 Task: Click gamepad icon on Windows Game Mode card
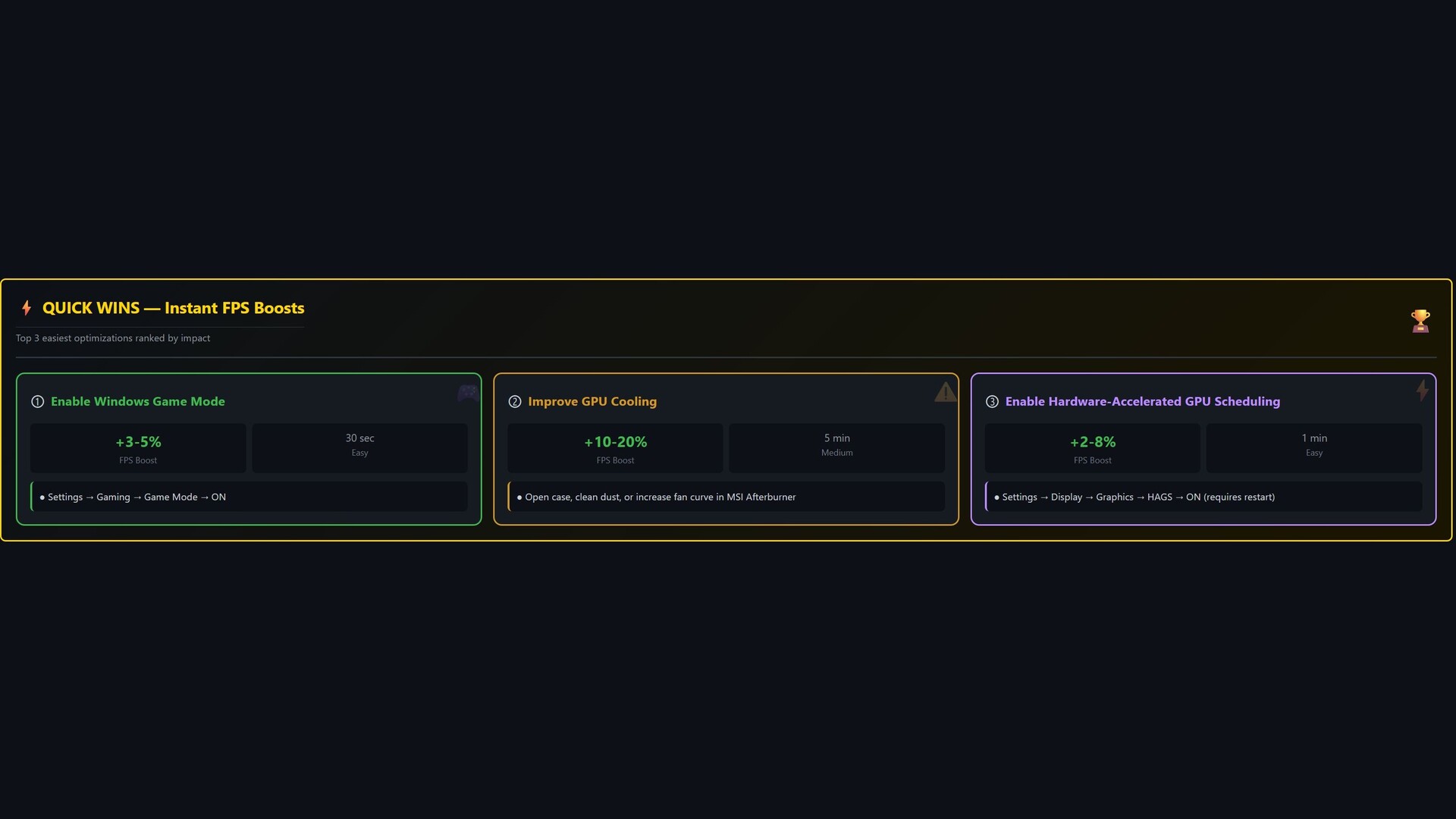tap(467, 392)
